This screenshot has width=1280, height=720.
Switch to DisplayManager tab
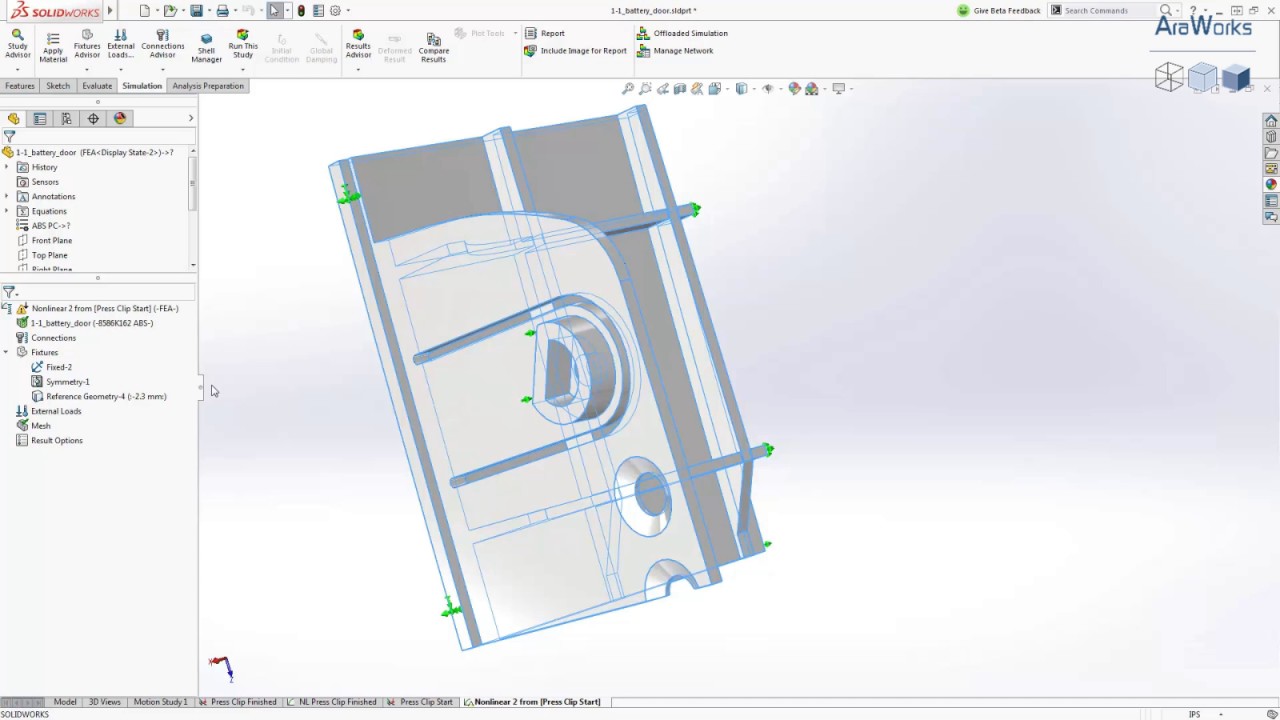pos(120,119)
